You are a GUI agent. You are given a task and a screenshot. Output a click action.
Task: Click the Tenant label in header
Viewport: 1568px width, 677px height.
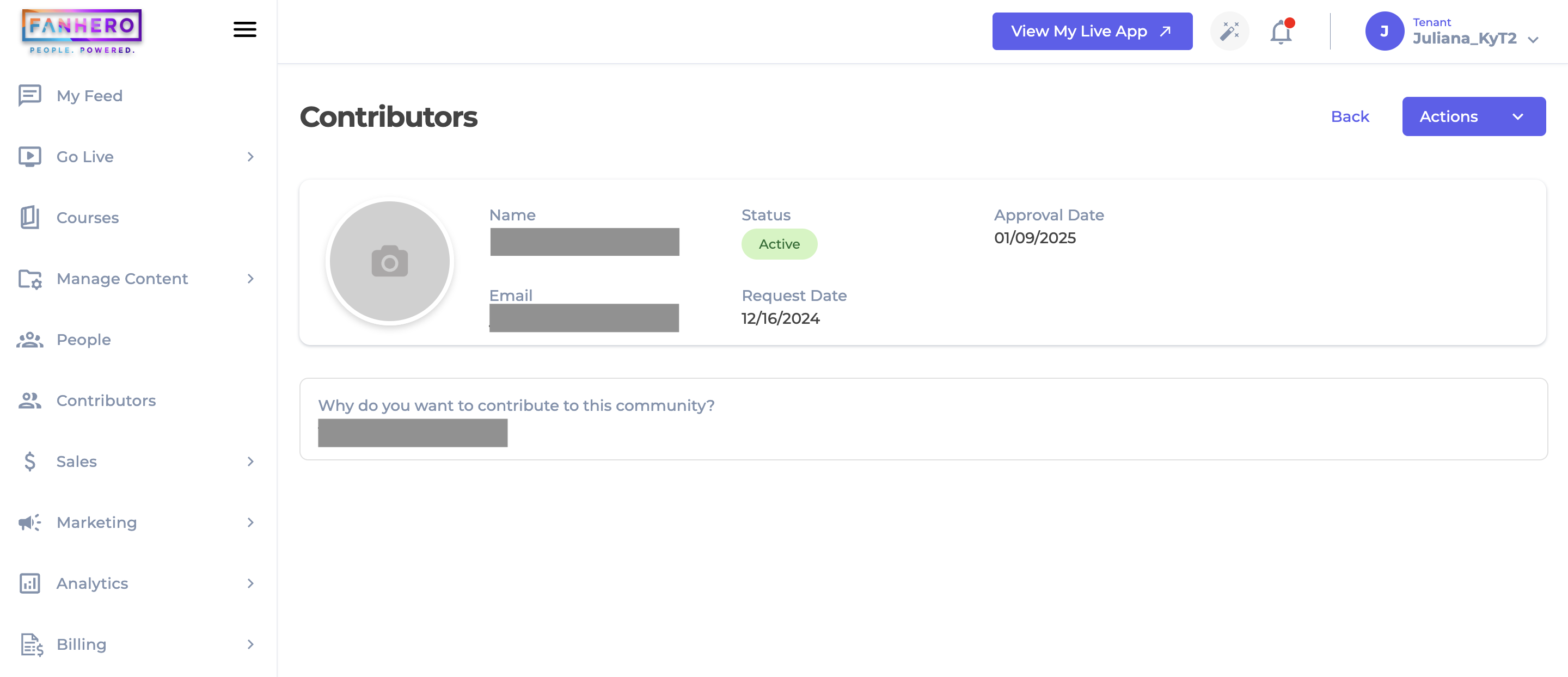tap(1432, 22)
